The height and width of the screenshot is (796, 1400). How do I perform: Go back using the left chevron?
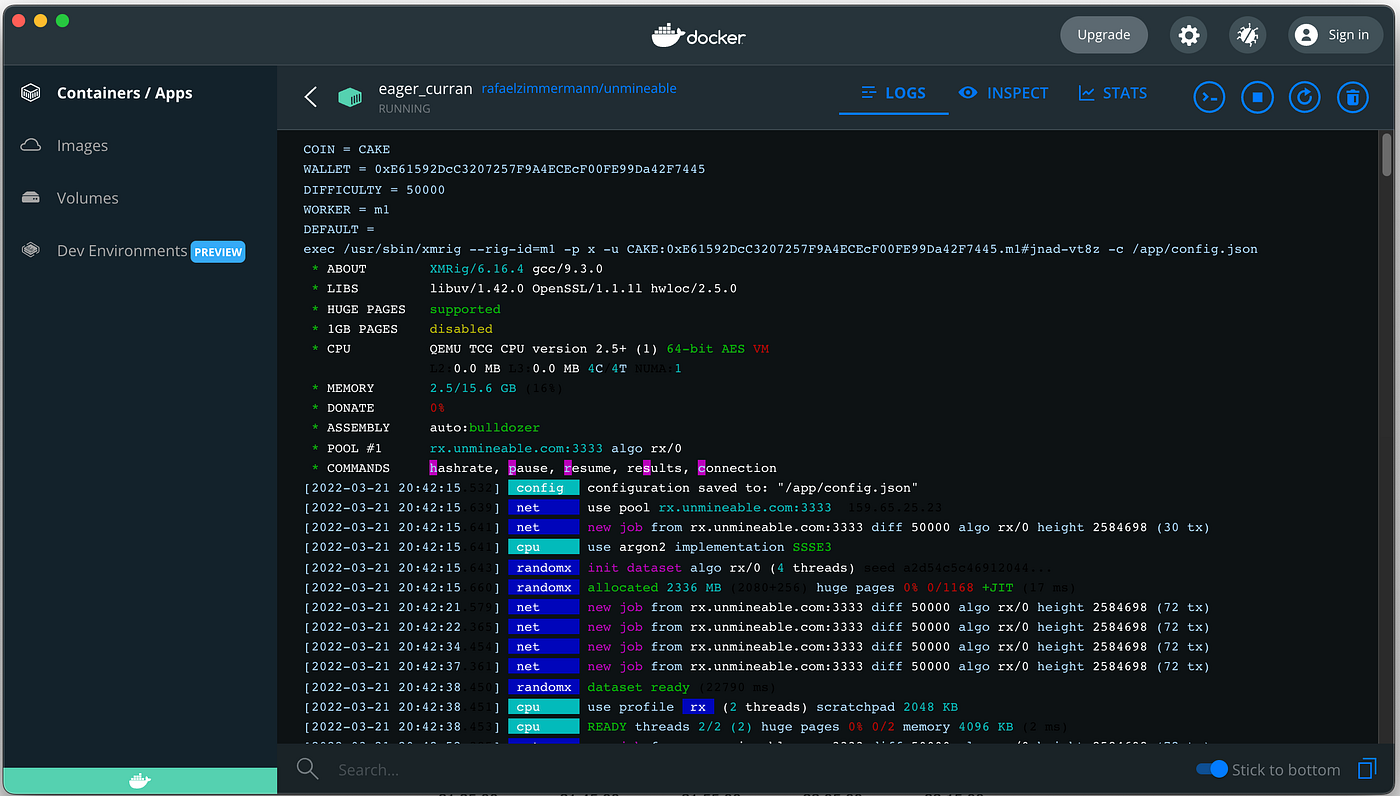coord(310,97)
